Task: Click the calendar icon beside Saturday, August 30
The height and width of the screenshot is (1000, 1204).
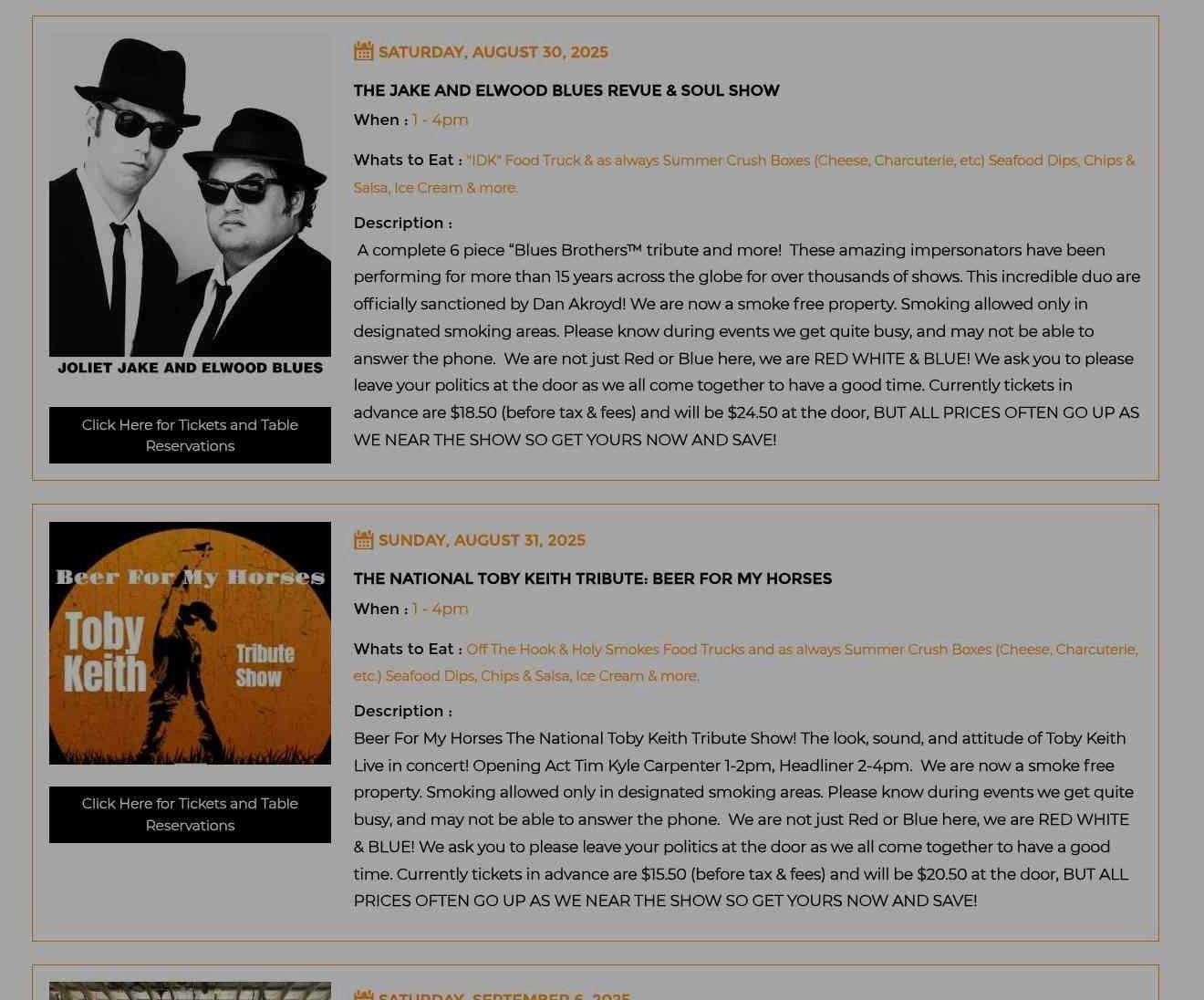Action: coord(364,51)
